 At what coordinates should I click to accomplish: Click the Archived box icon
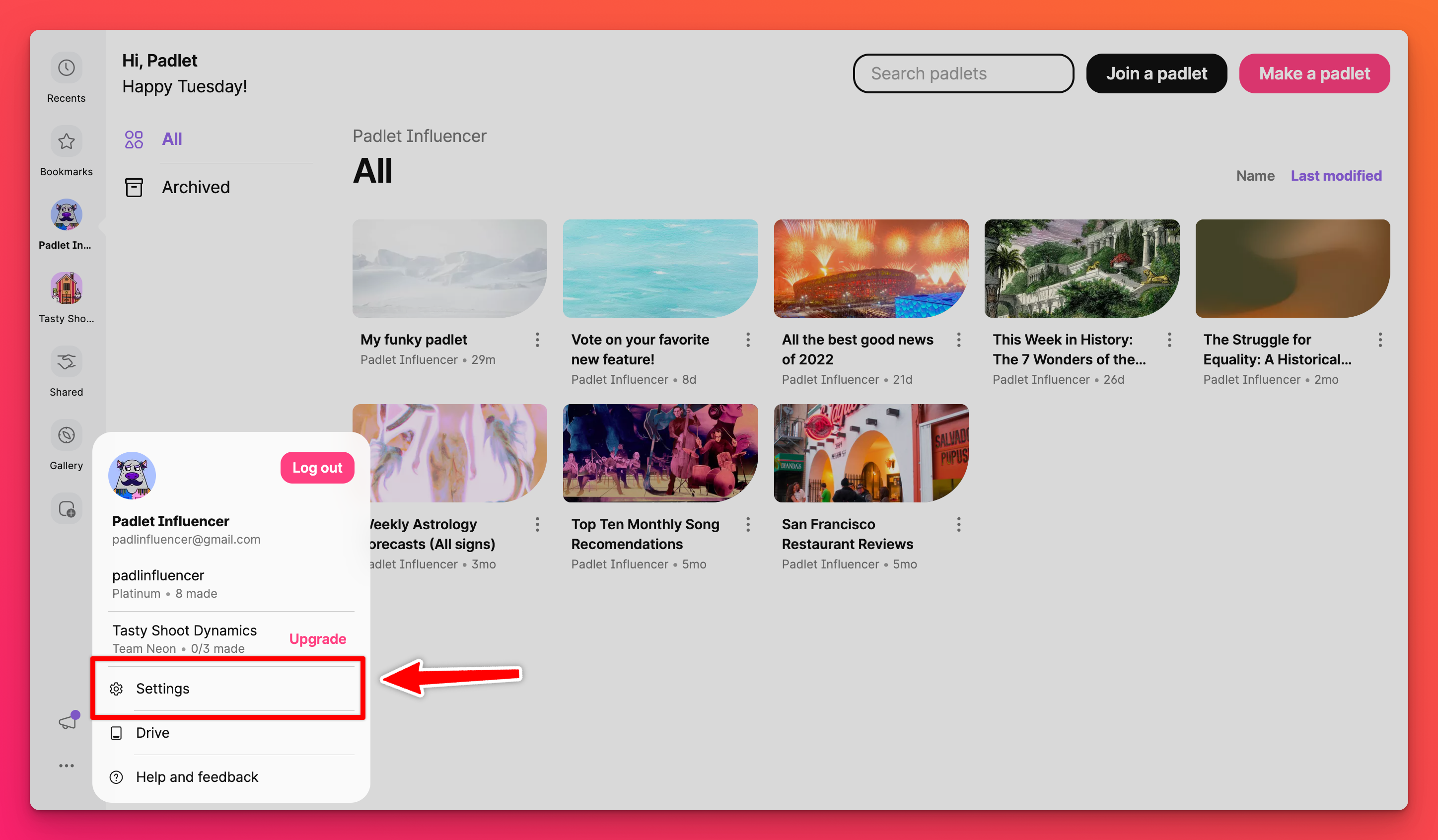(134, 187)
